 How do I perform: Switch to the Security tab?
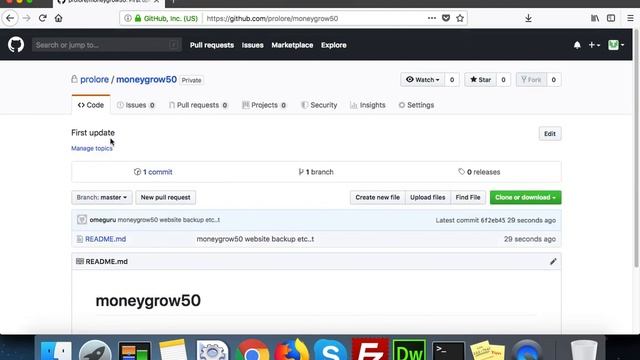319,105
